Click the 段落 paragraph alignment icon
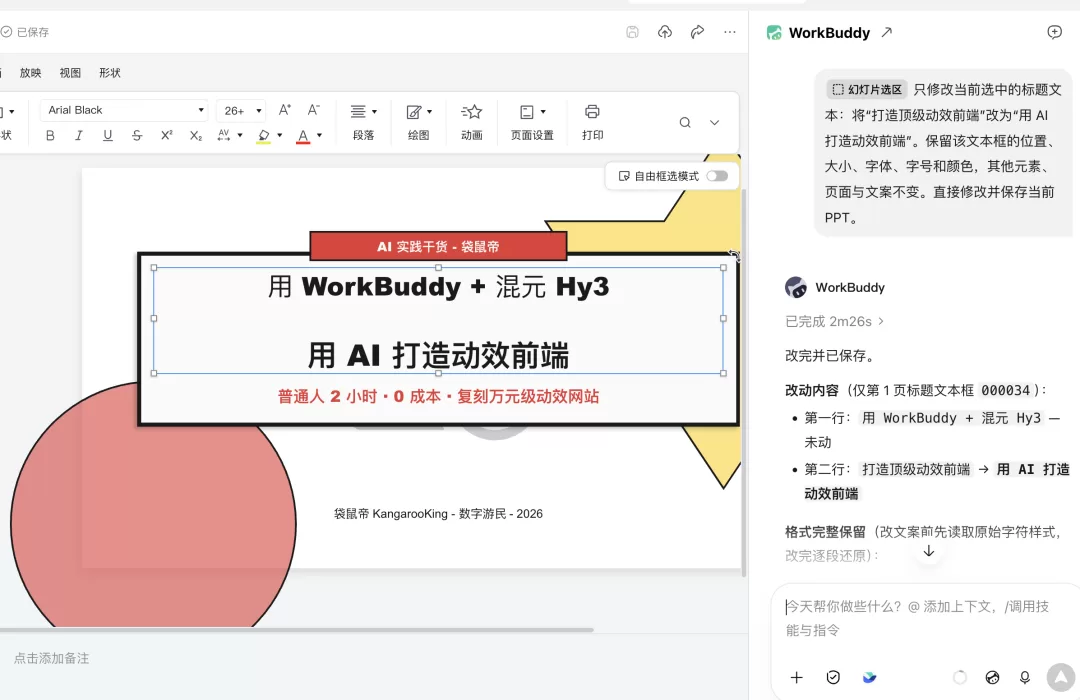 358,112
